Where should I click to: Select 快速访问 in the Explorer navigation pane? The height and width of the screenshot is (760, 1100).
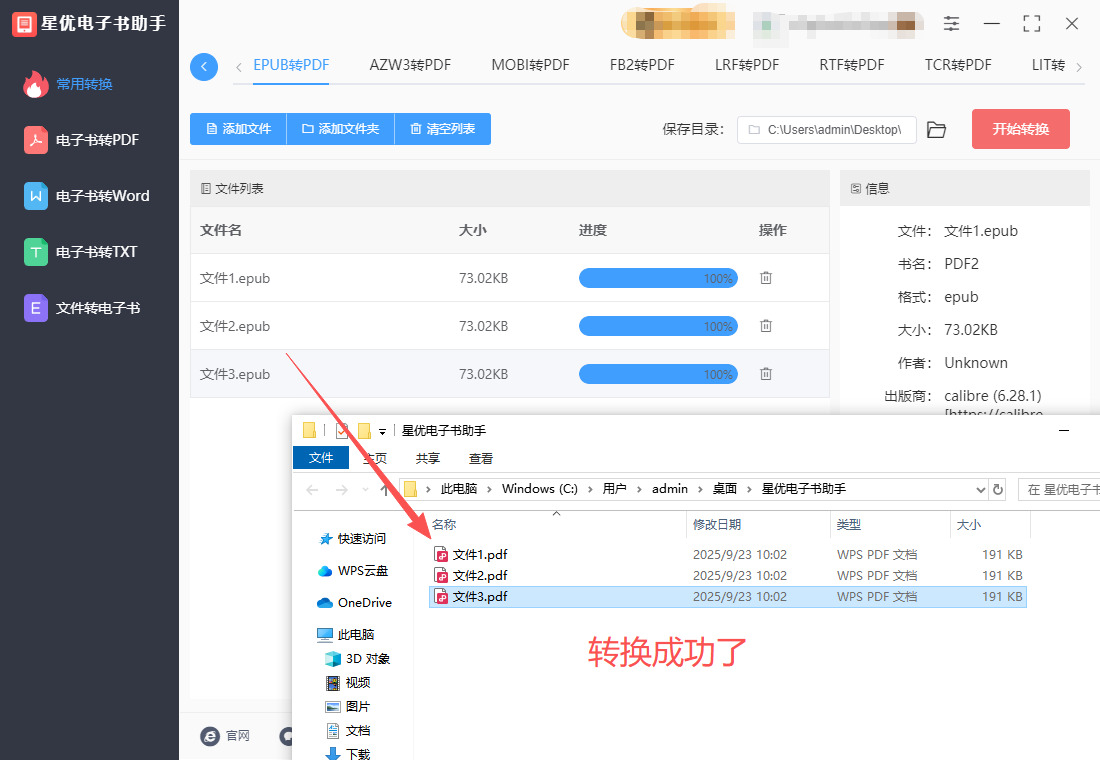[352, 538]
